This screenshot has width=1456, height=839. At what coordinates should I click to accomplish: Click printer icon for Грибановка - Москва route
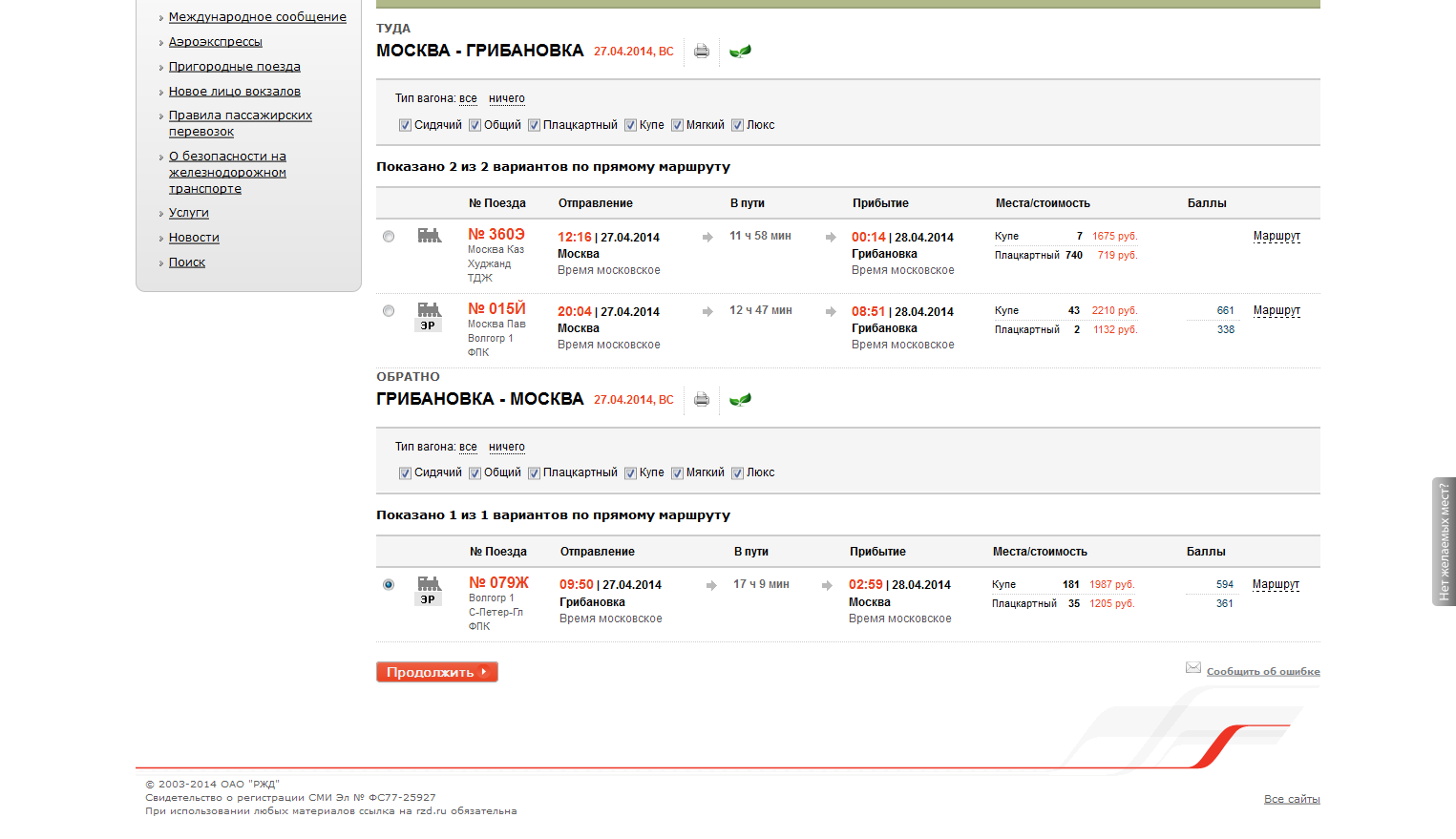coord(702,400)
